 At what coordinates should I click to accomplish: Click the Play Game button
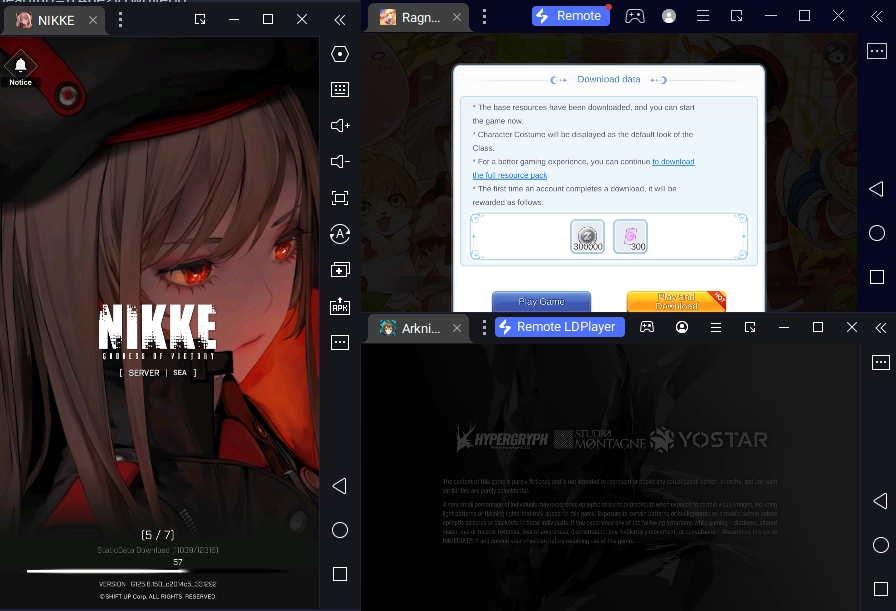pos(541,301)
